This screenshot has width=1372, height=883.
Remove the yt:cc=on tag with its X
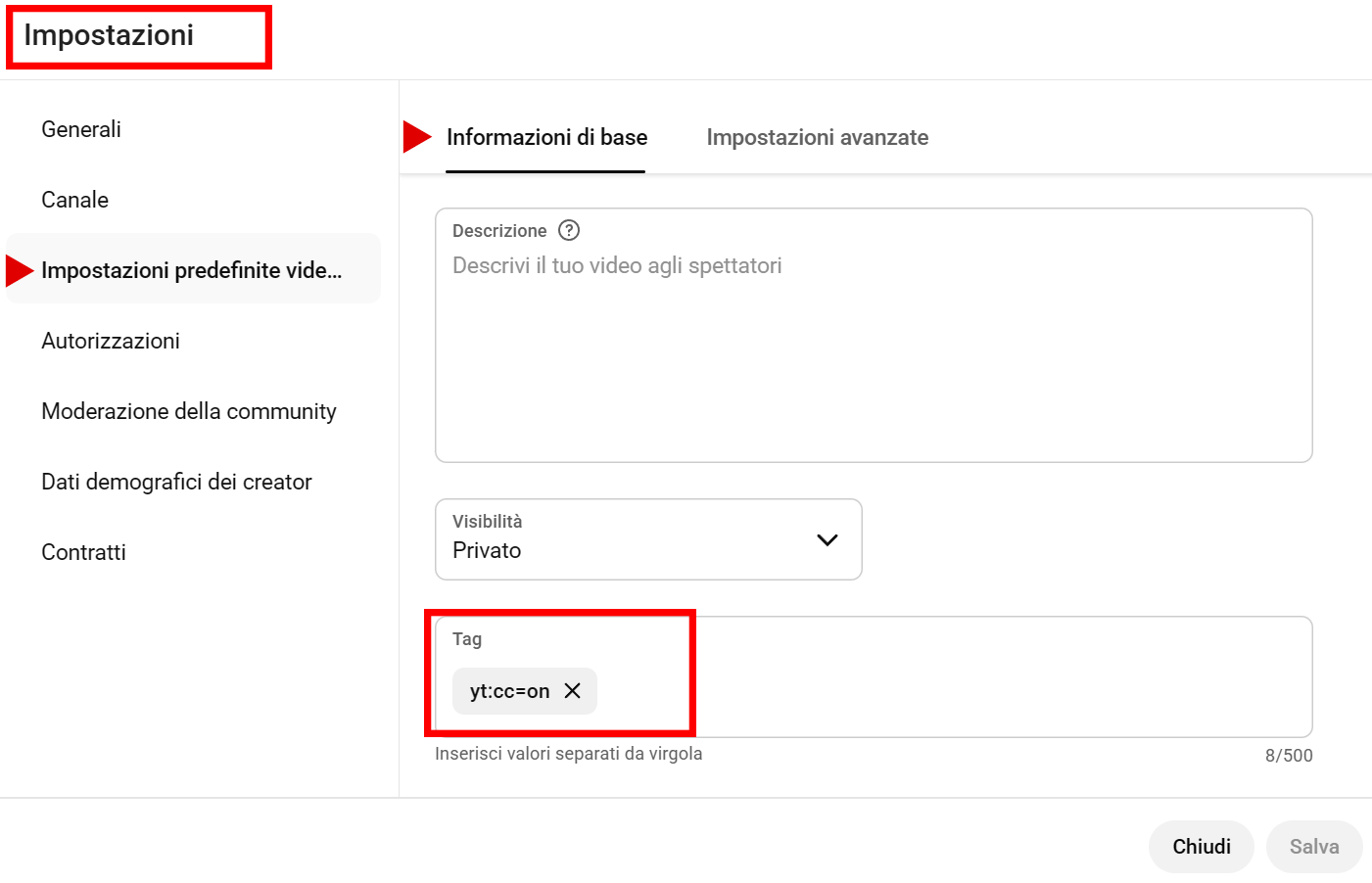pyautogui.click(x=573, y=691)
